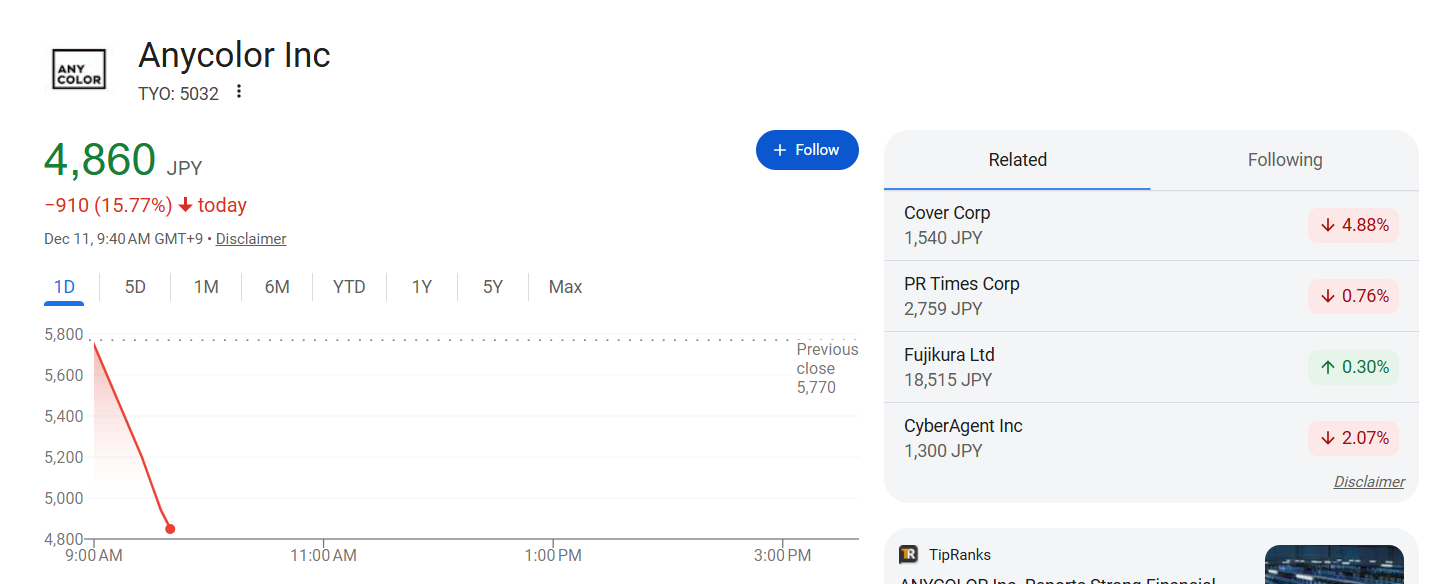Viewport: 1455px width, 584px height.
Task: Open the Disclaimer link under the price
Action: tap(251, 239)
